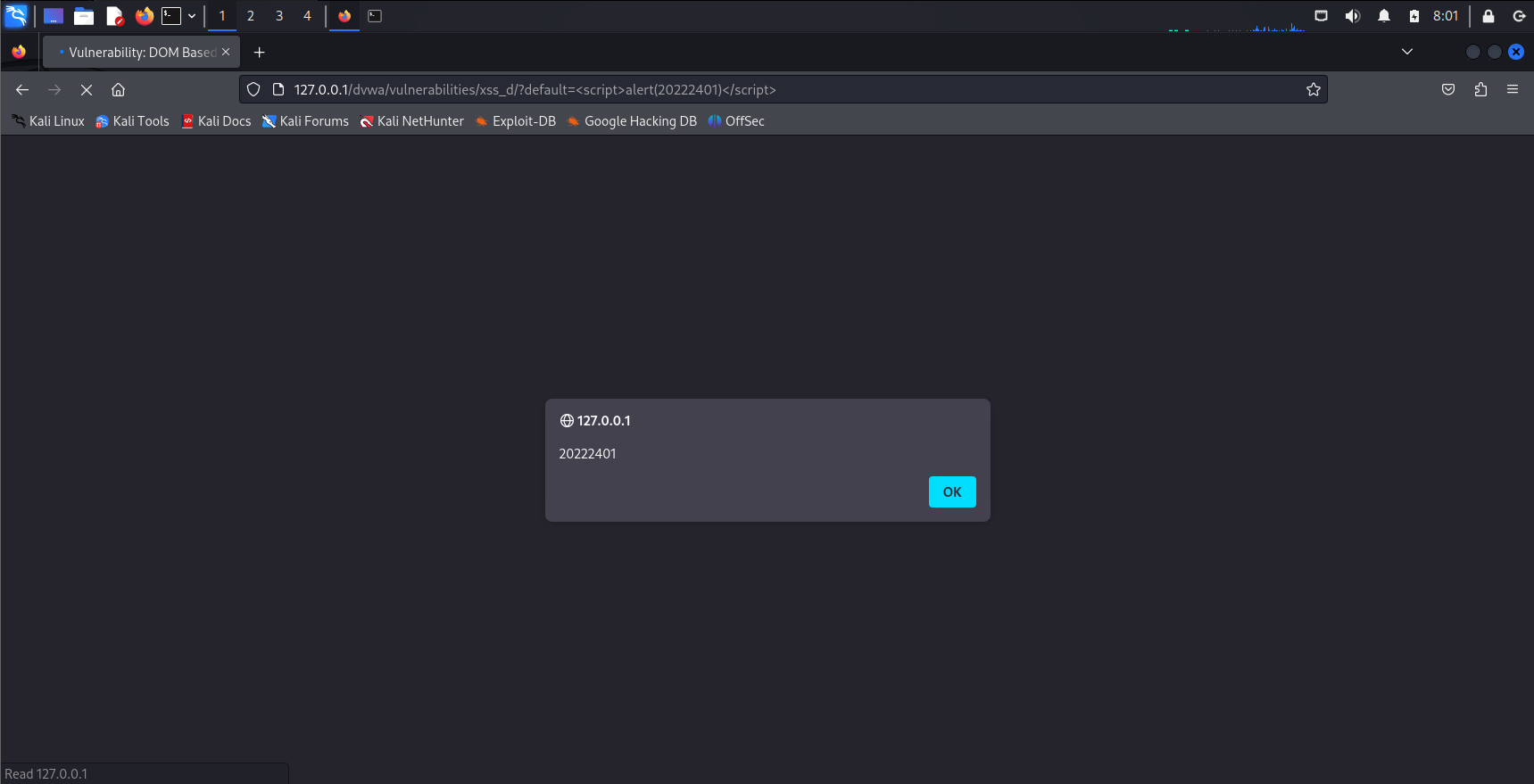Select Vulnerability: DOM Based tab
This screenshot has height=784, width=1534.
[x=141, y=52]
